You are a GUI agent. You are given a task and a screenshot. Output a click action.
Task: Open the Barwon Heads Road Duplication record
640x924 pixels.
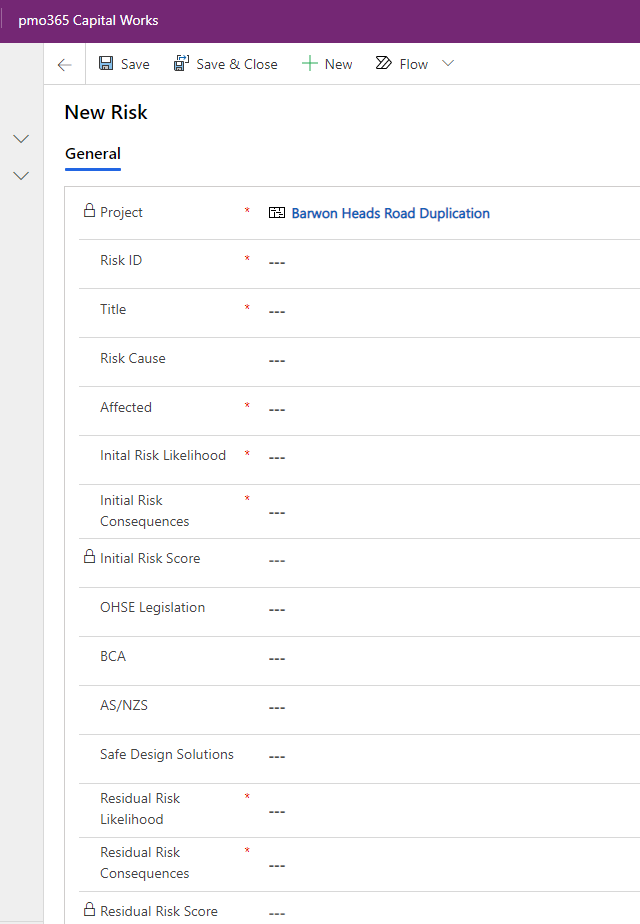[x=390, y=213]
